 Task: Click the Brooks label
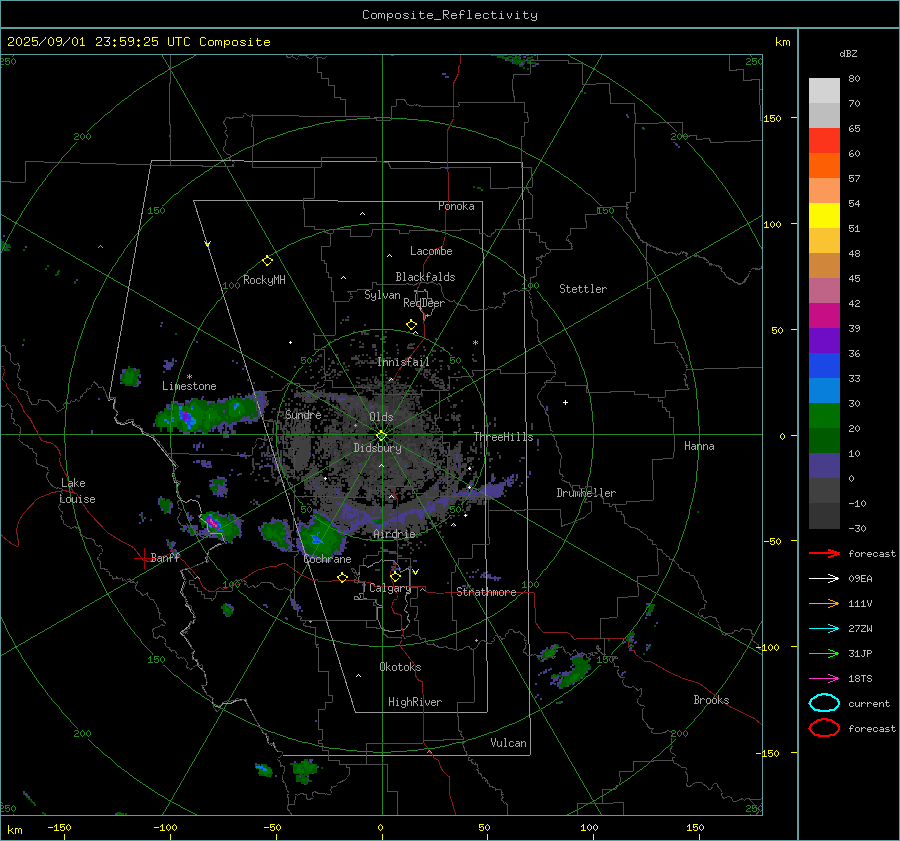click(711, 700)
